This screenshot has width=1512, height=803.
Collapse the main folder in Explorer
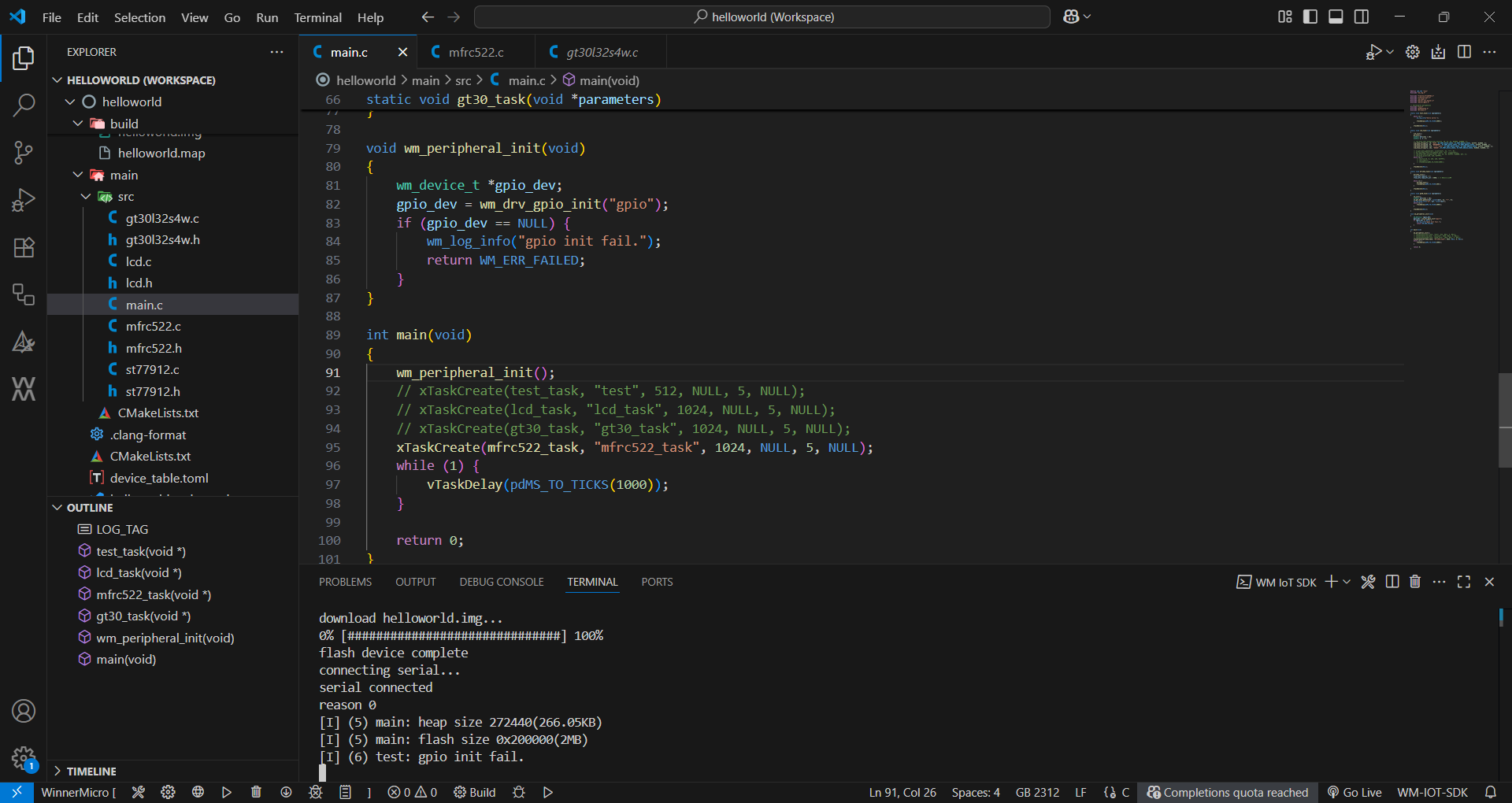pyautogui.click(x=78, y=175)
